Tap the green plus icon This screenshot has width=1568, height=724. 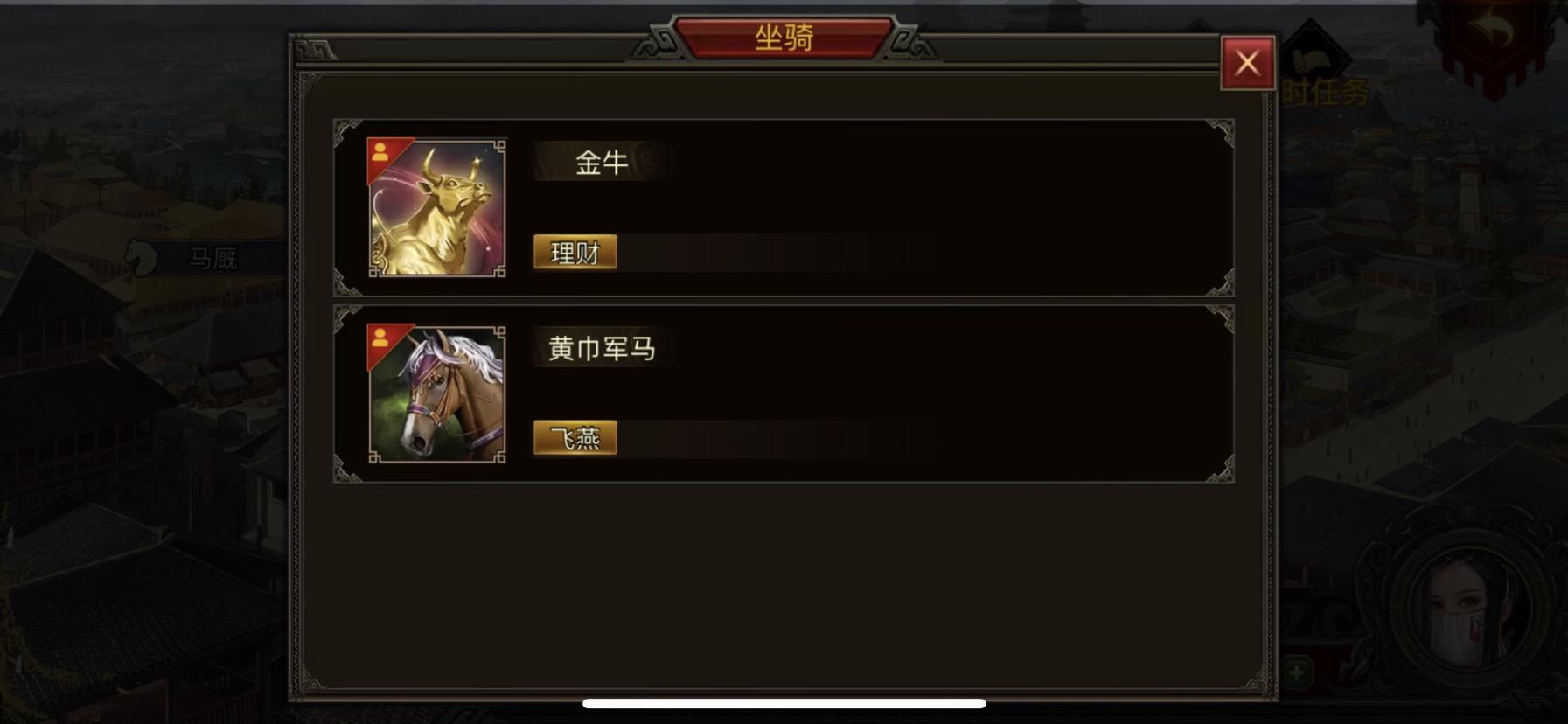click(x=1298, y=672)
